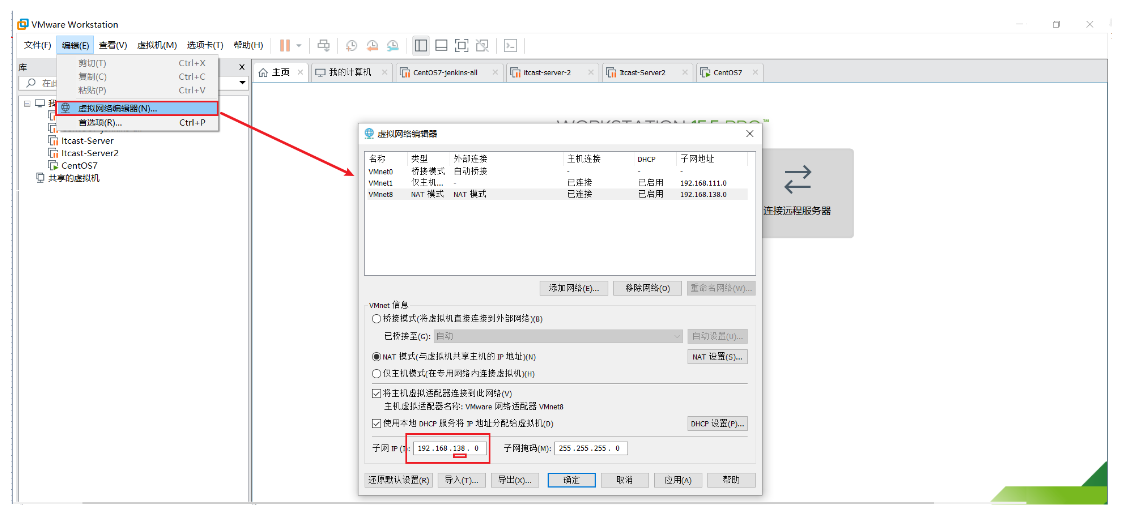Image resolution: width=1124 pixels, height=519 pixels.
Task: Click the 帮助 button in network editor
Action: click(x=731, y=480)
